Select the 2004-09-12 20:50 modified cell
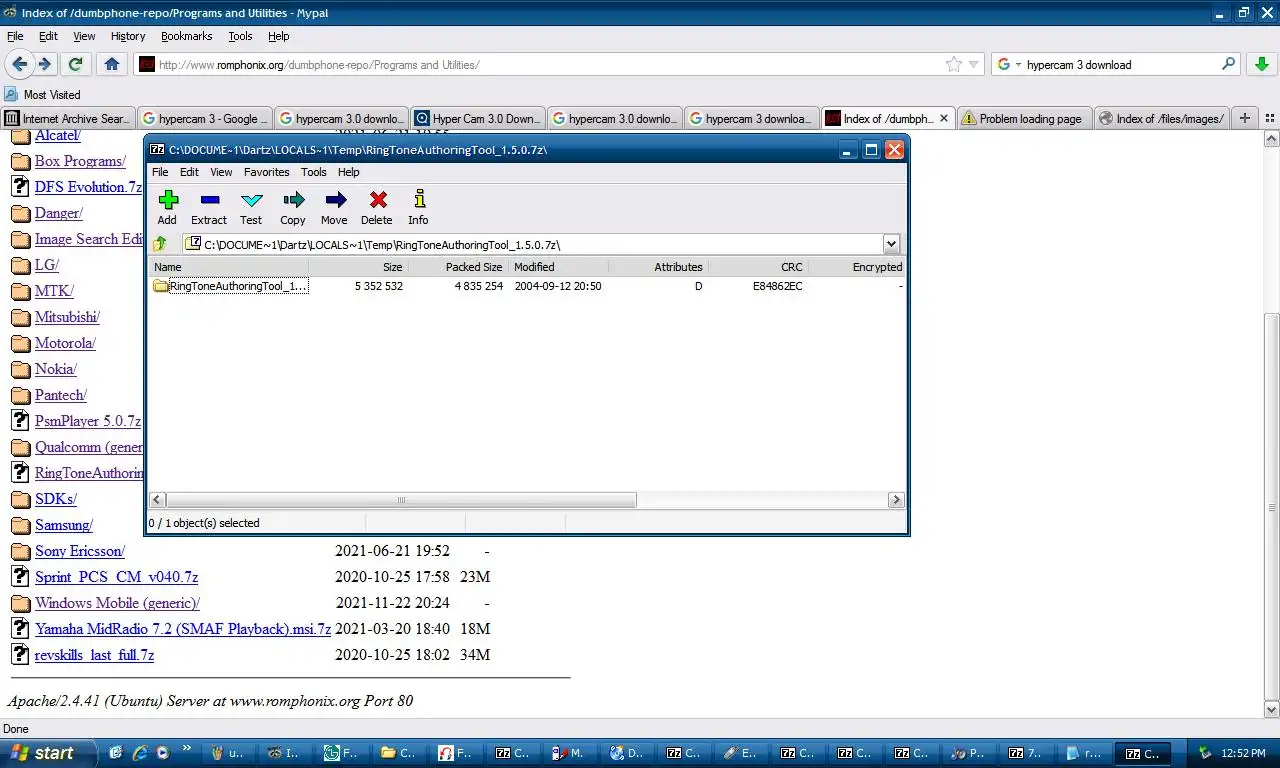Screen dimensions: 1280x768 [558, 286]
